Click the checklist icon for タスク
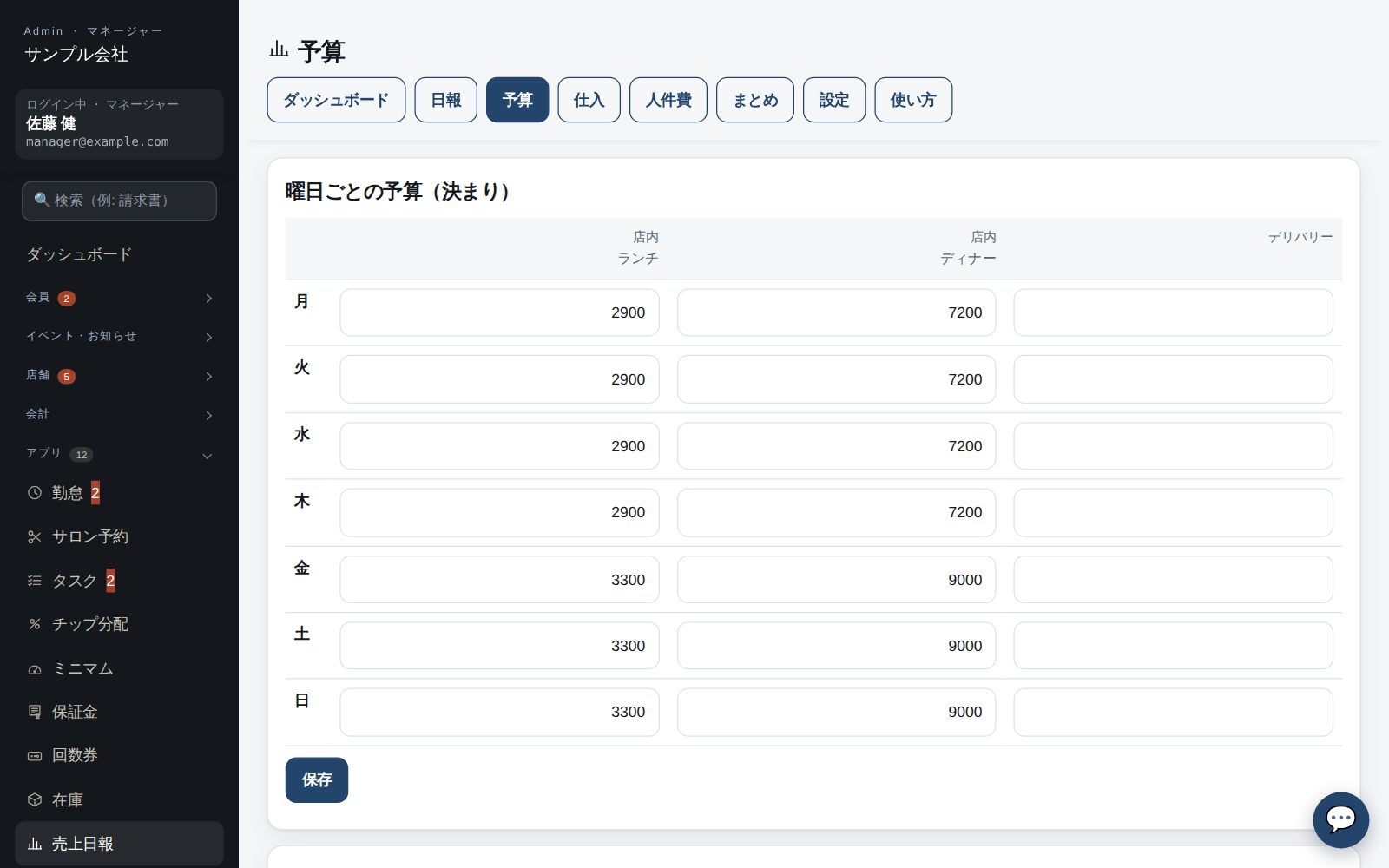The width and height of the screenshot is (1389, 868). click(x=35, y=581)
